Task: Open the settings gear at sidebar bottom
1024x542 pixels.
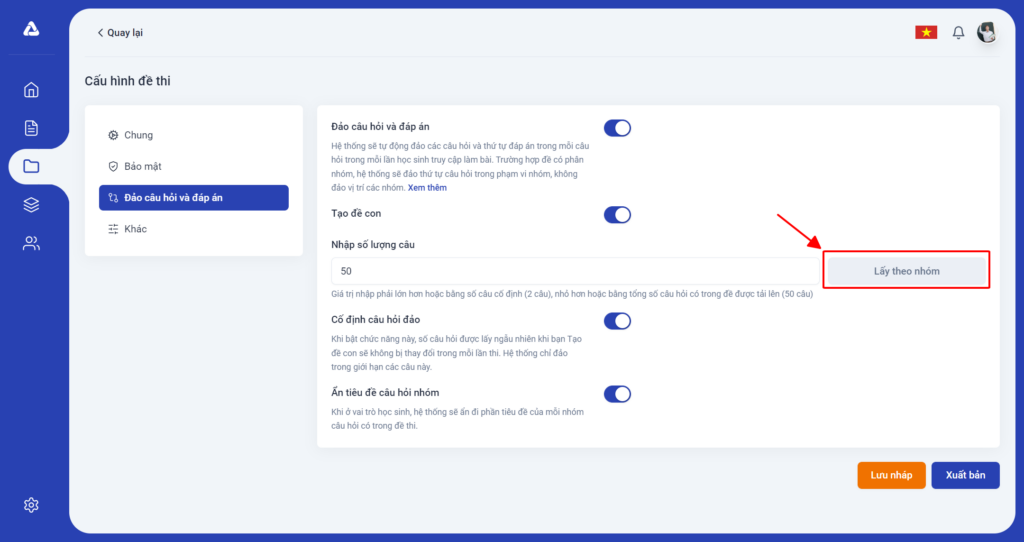Action: tap(31, 505)
